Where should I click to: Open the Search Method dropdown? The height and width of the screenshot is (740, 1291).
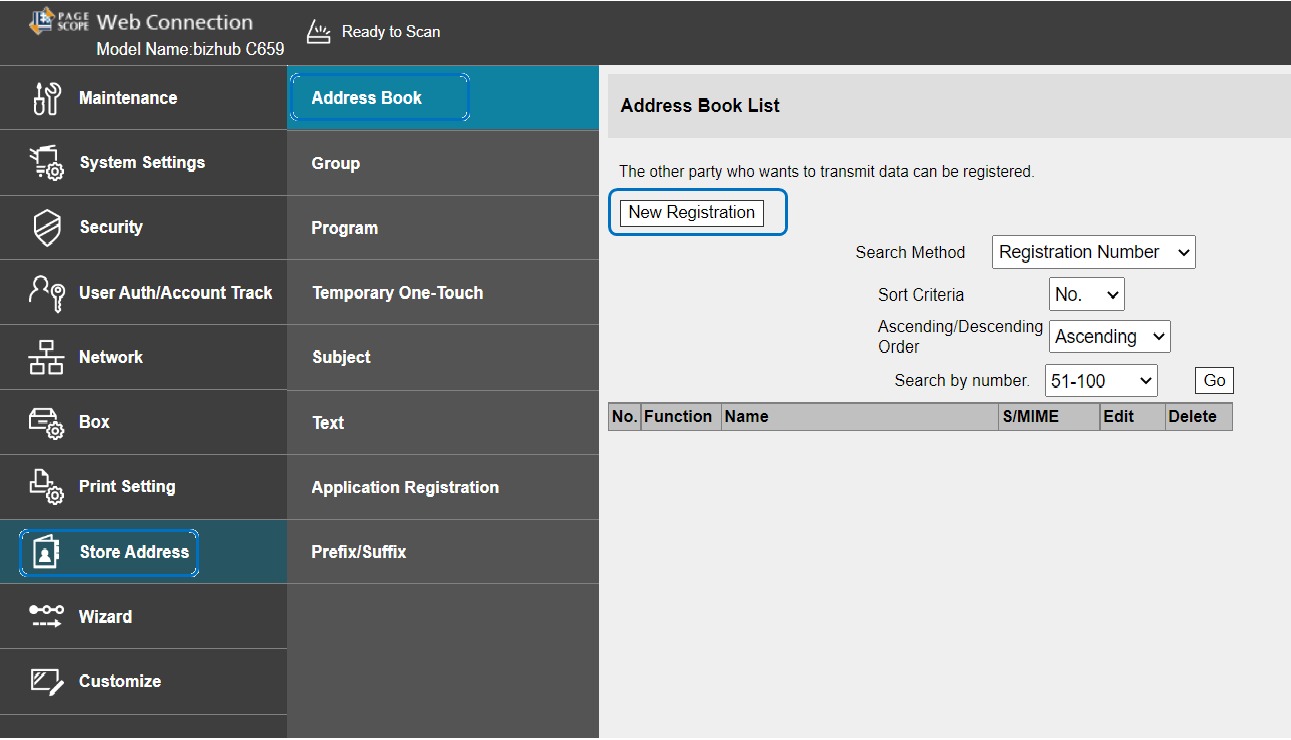pyautogui.click(x=1093, y=252)
